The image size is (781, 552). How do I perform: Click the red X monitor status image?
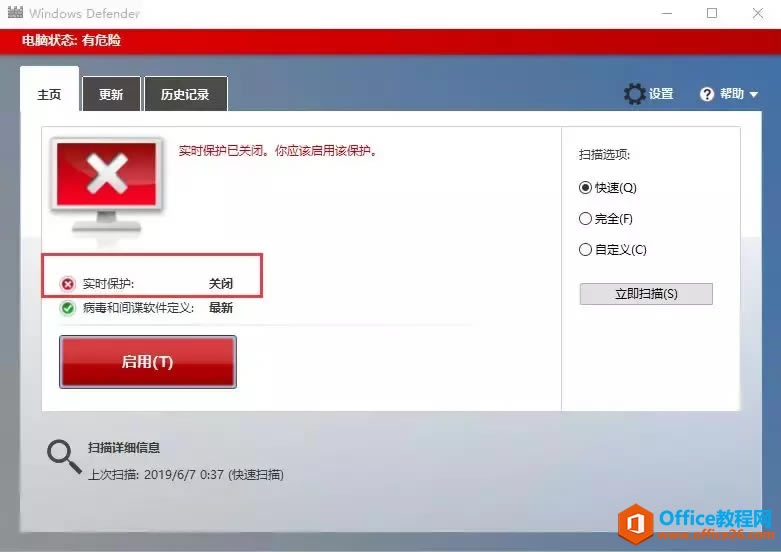107,185
